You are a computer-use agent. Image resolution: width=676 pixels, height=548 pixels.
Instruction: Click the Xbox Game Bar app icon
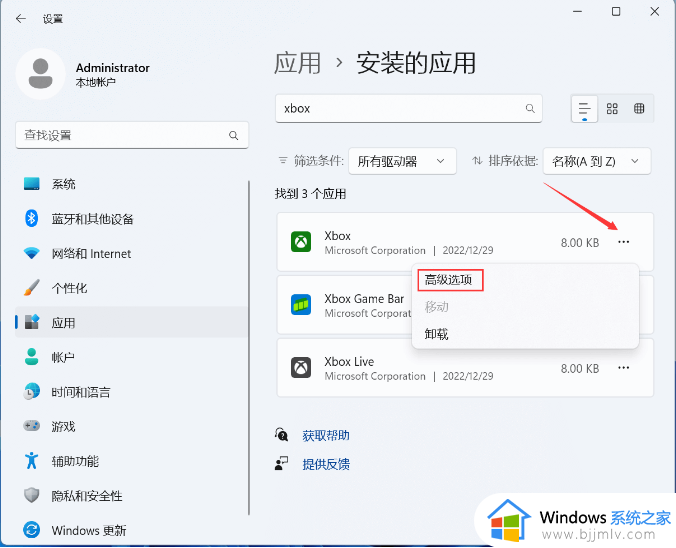pyautogui.click(x=301, y=304)
